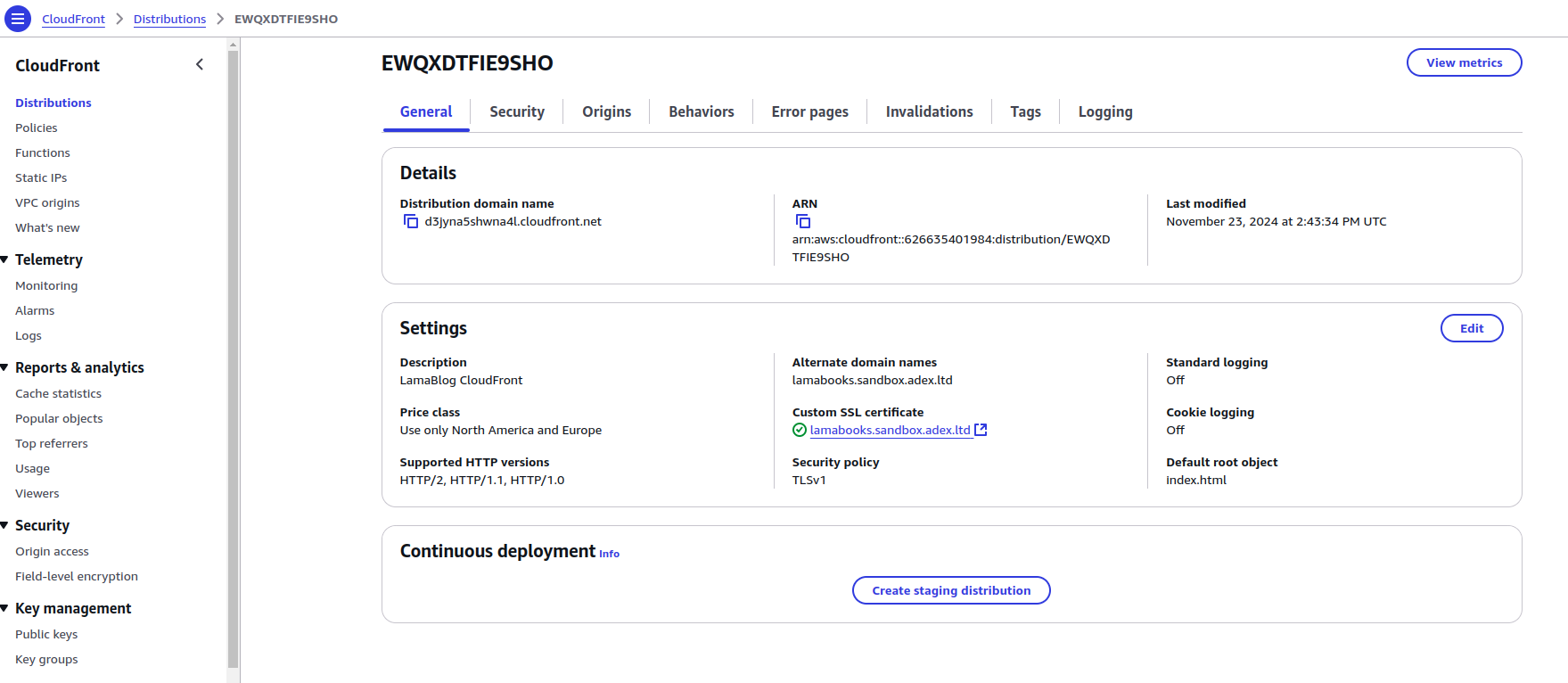The image size is (1568, 683).
Task: Open the Error pages tab
Action: click(810, 111)
